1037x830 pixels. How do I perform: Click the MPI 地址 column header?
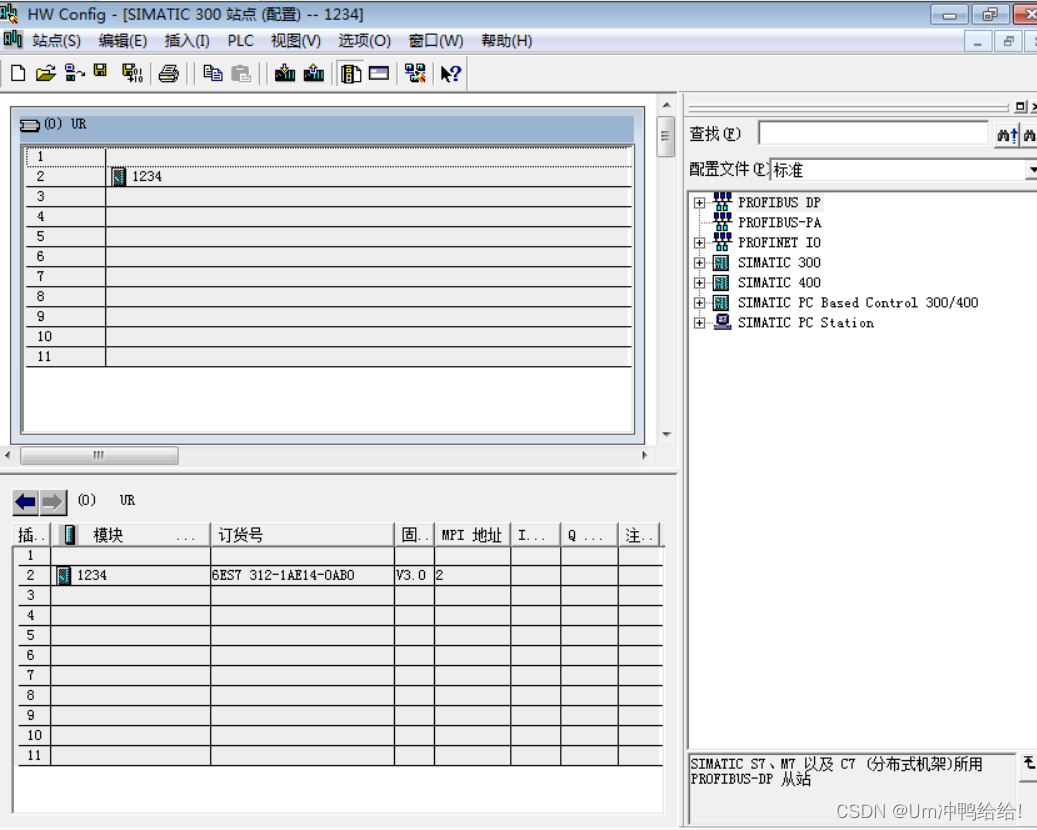point(472,535)
